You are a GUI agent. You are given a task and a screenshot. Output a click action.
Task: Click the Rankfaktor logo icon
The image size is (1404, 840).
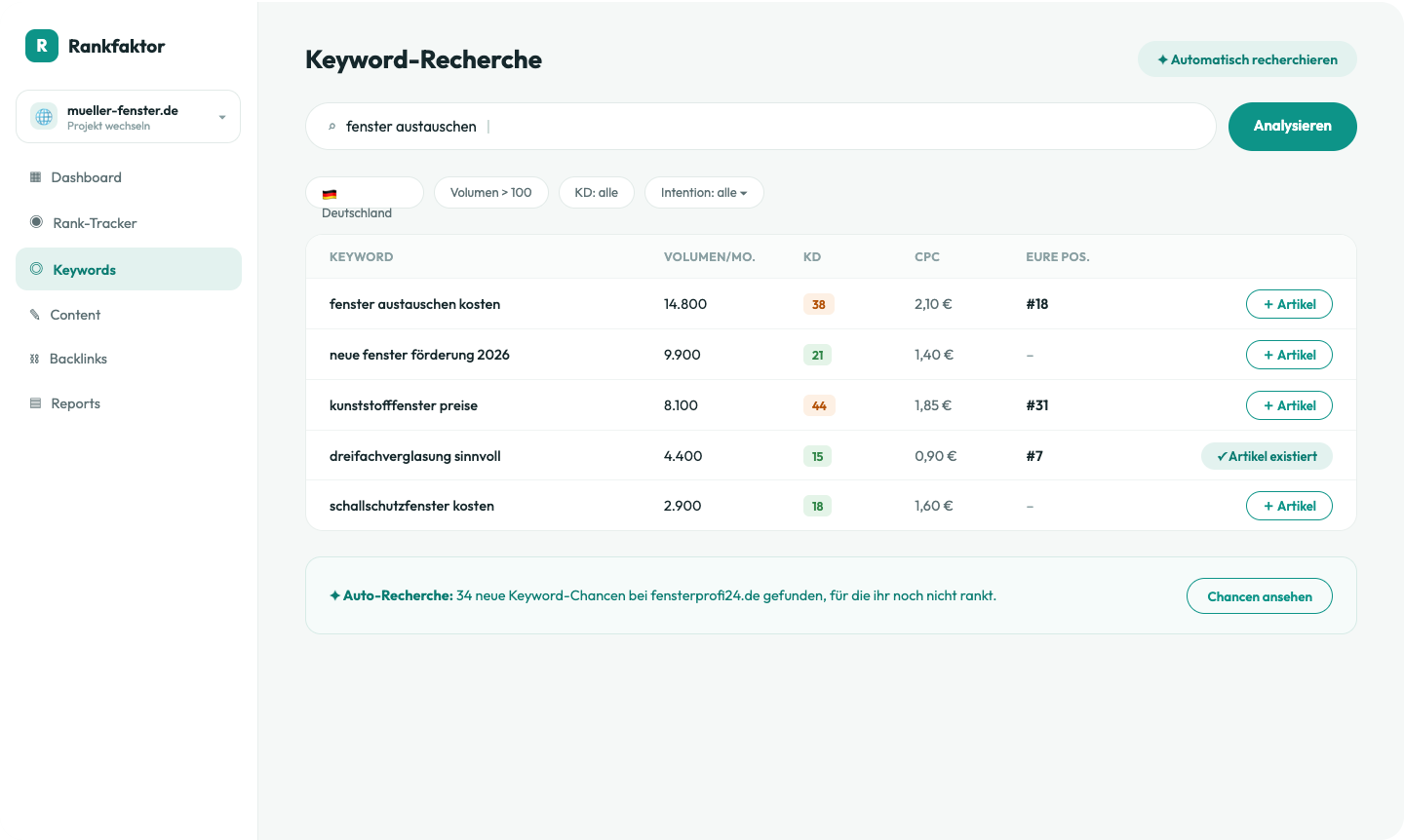[42, 46]
